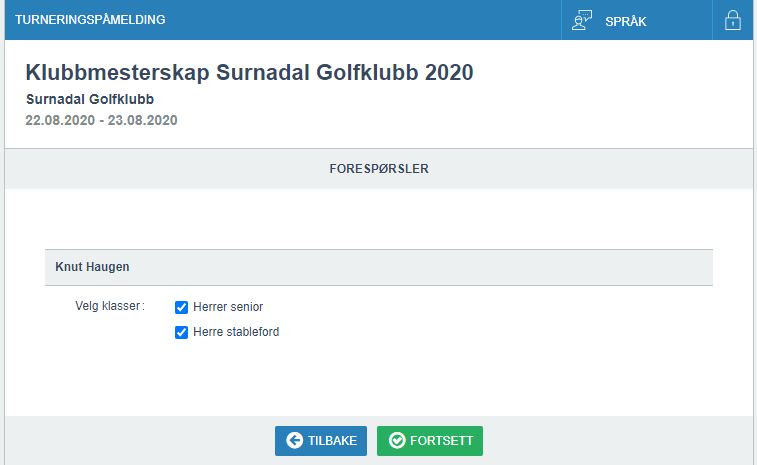Click the Surnadal Golfklubb club name
757x465 pixels.
[x=90, y=100]
